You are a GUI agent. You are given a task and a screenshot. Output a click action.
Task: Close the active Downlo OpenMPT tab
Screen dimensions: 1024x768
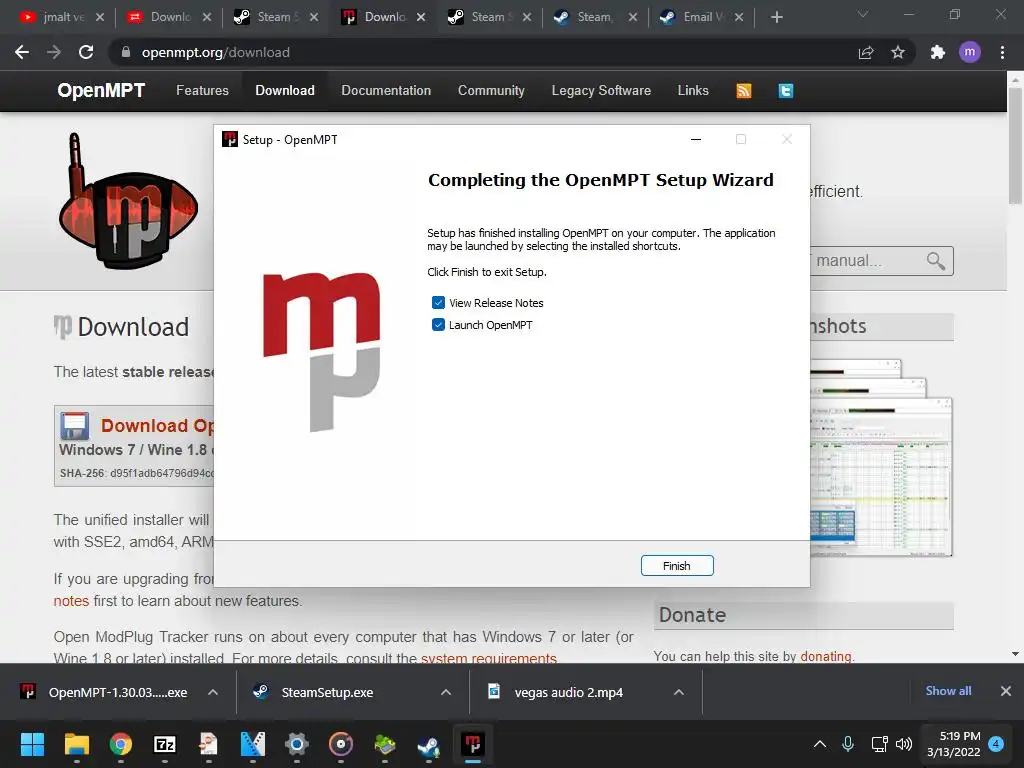[421, 17]
